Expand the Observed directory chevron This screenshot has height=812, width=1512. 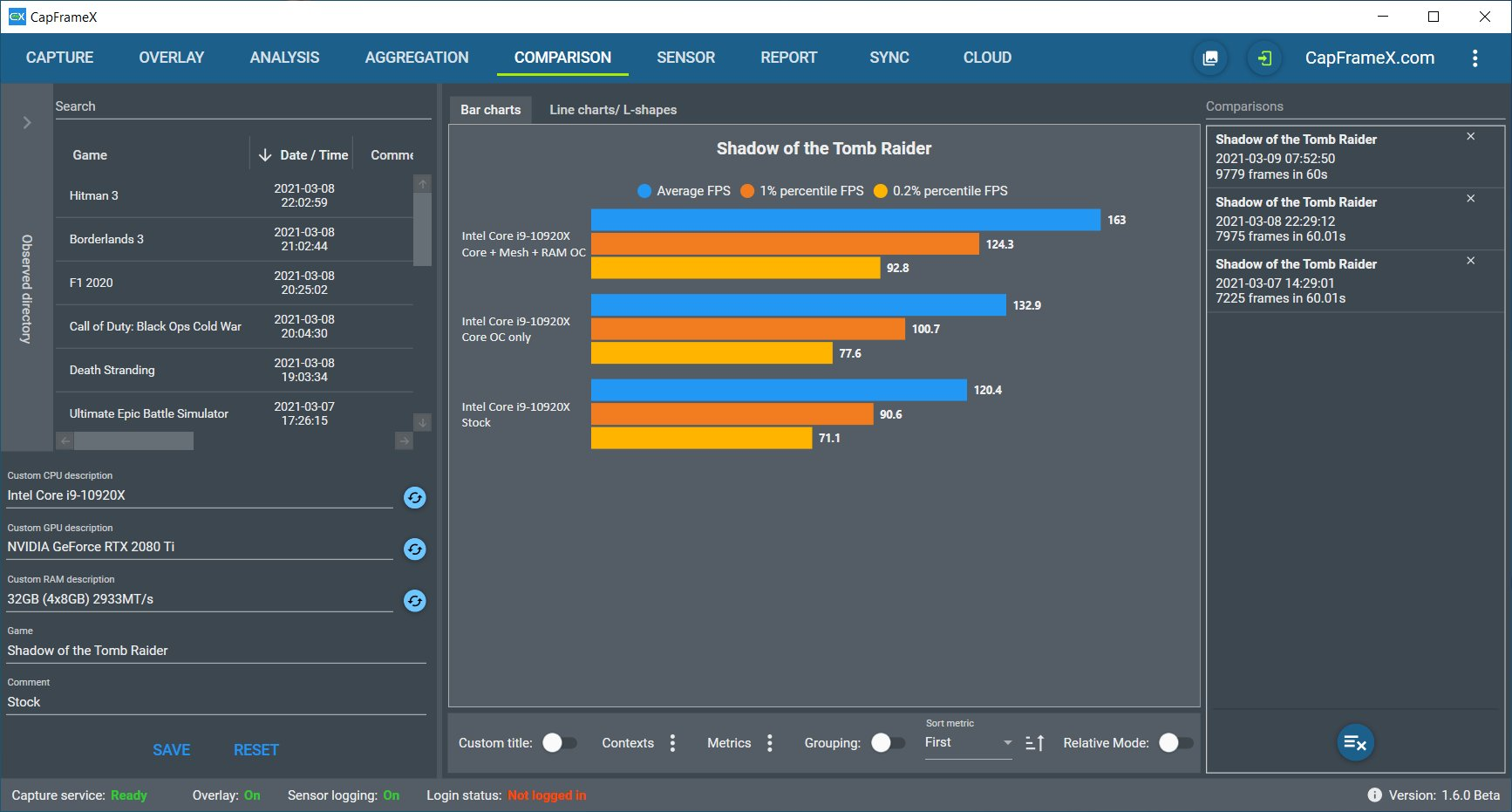[27, 123]
